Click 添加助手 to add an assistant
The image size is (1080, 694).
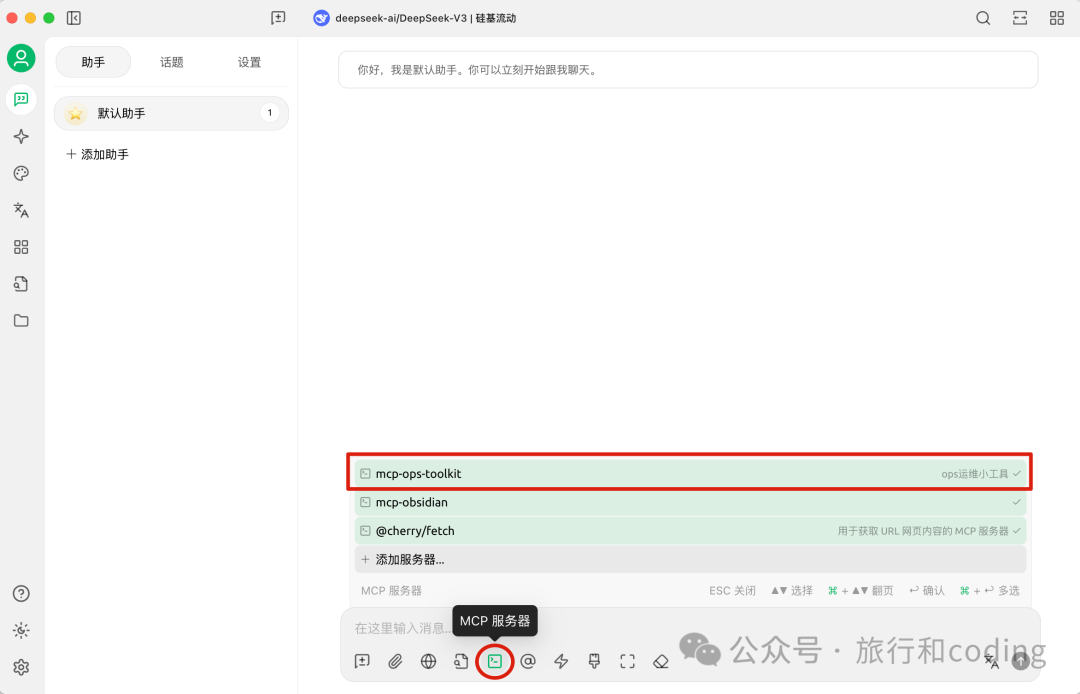click(x=97, y=154)
